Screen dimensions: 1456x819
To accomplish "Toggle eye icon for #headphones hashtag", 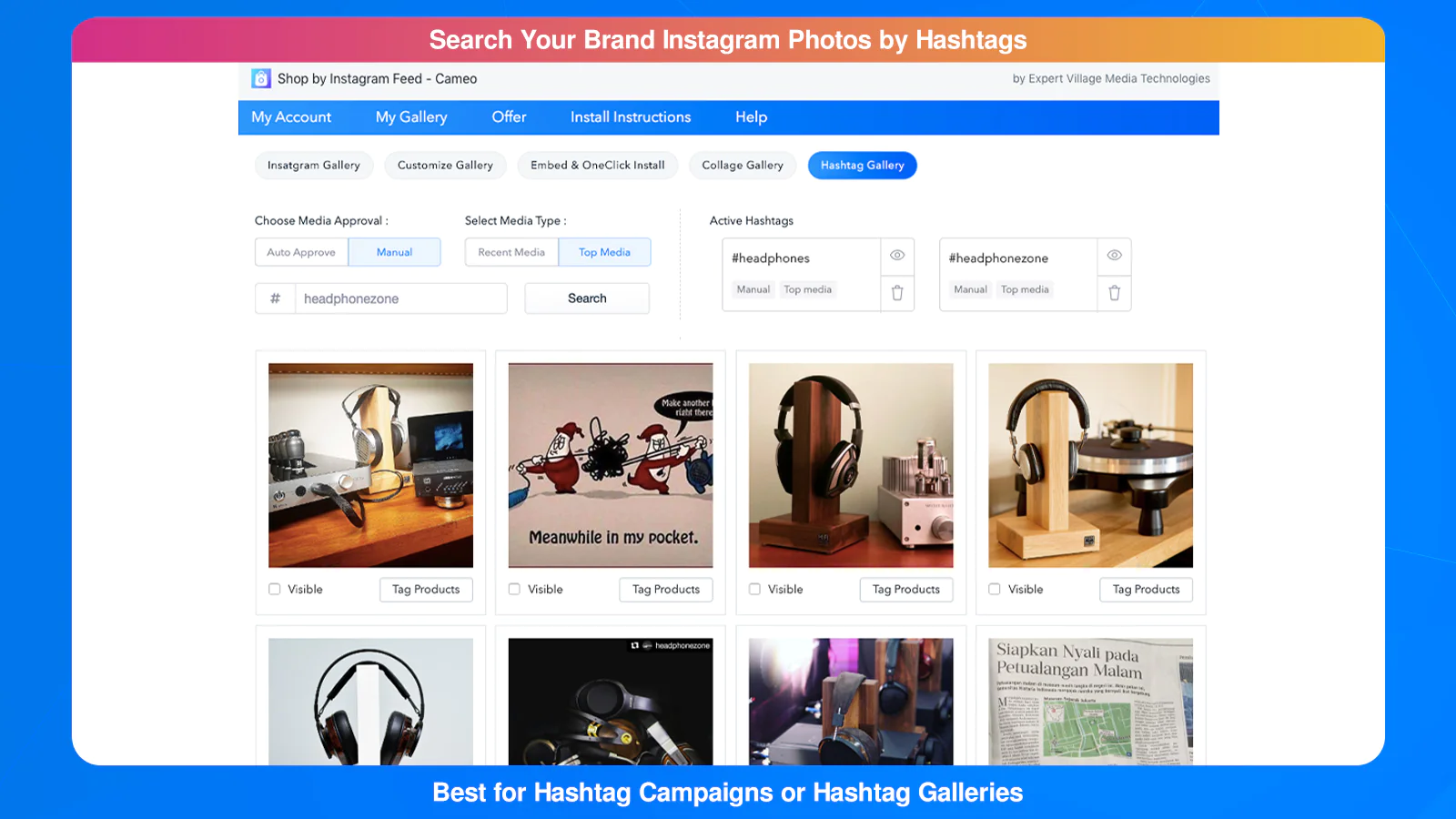I will tap(897, 256).
